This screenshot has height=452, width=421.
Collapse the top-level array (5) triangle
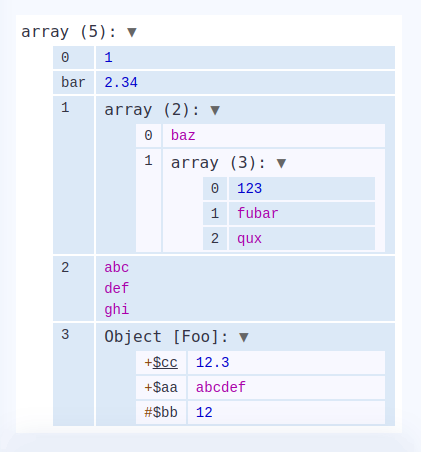tap(132, 32)
